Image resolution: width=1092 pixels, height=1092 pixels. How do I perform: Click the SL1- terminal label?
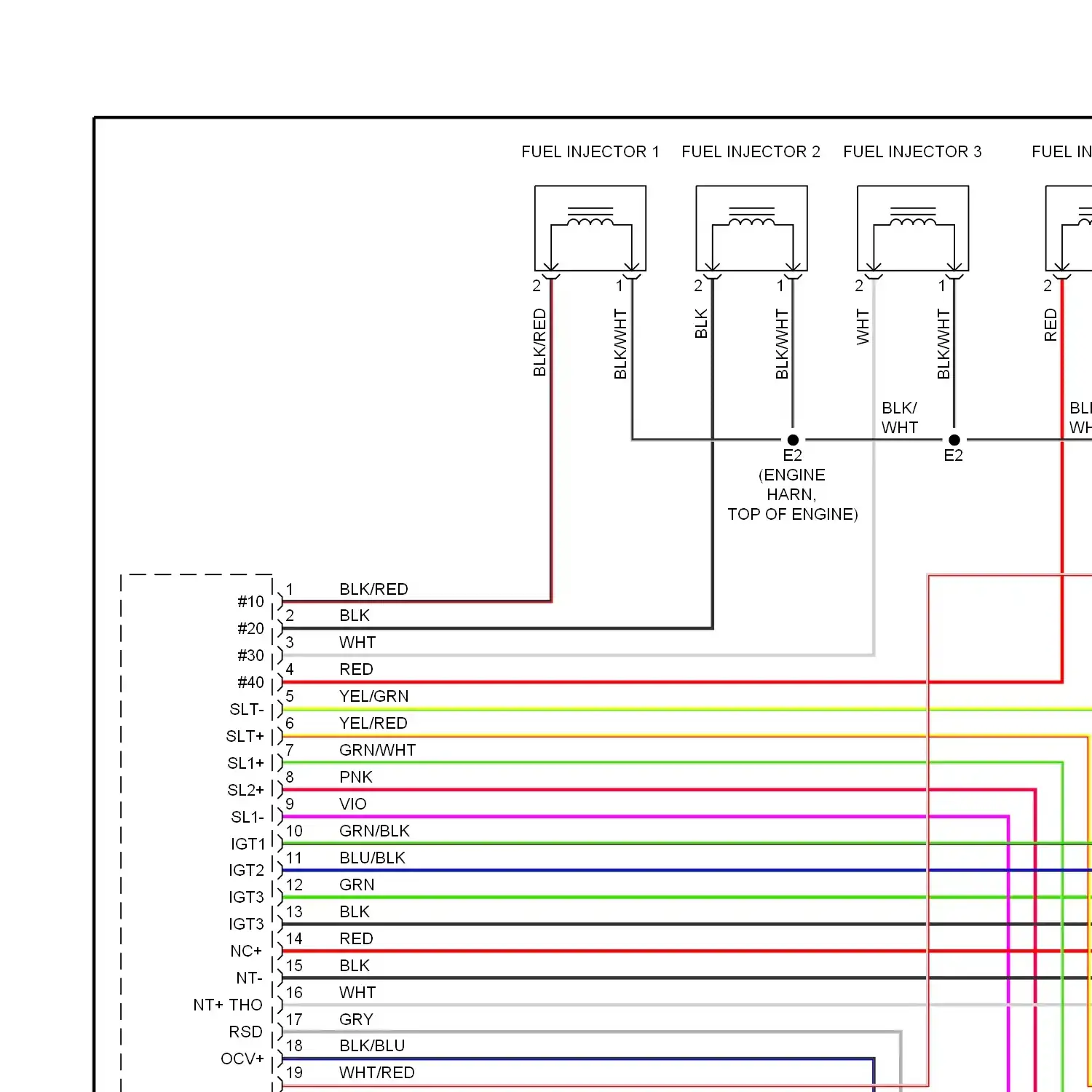tap(248, 817)
